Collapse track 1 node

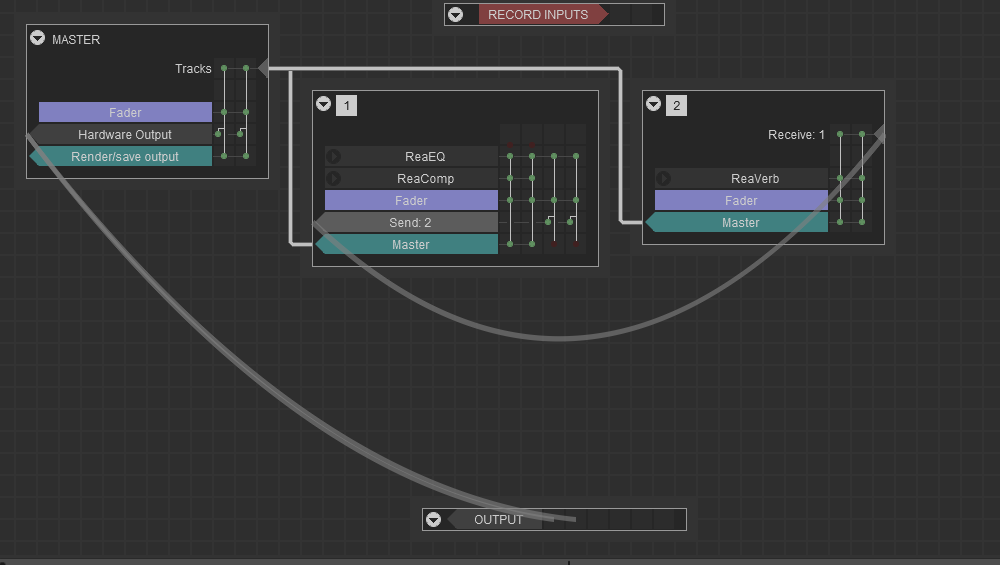pos(323,104)
